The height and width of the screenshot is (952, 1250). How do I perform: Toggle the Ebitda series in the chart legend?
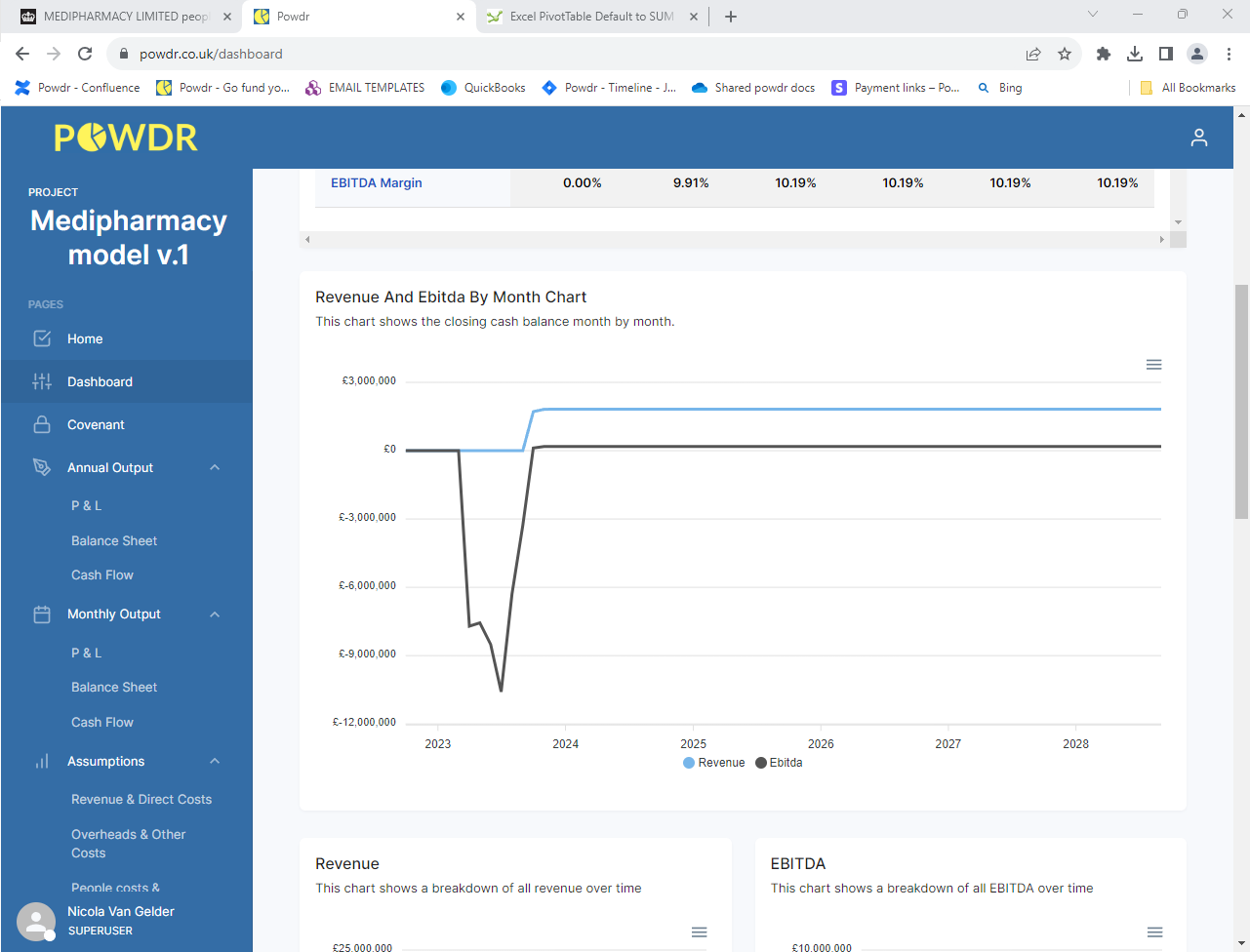pyautogui.click(x=779, y=762)
